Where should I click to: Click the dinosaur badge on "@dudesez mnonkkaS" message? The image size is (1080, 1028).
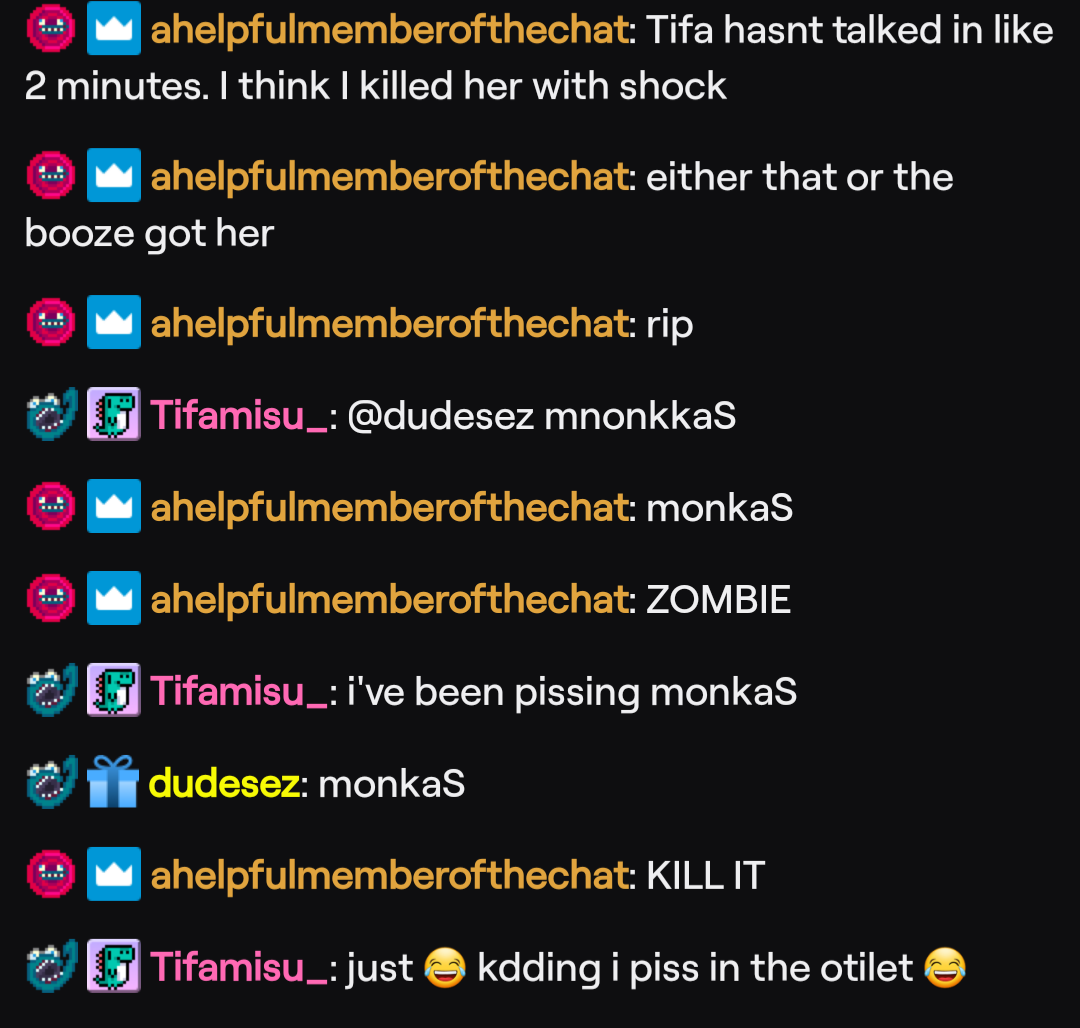114,414
